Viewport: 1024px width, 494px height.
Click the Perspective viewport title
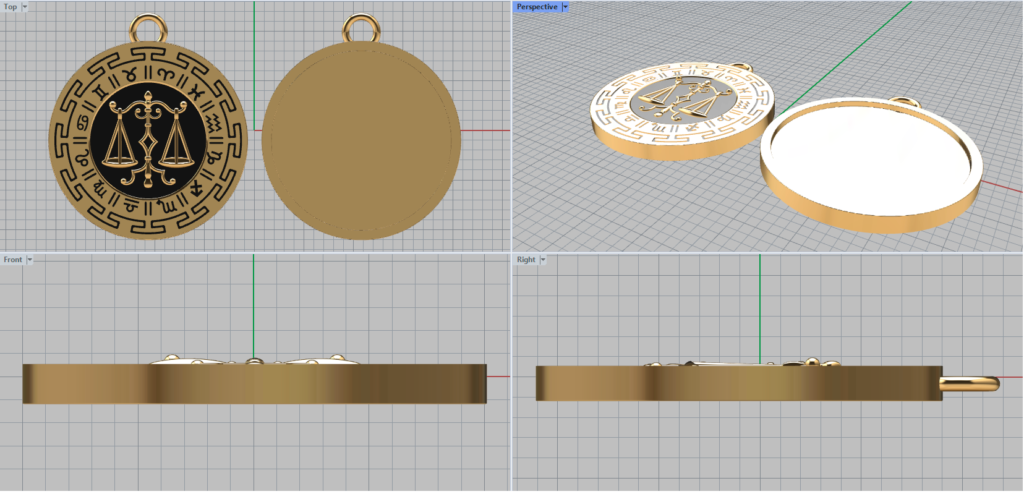click(537, 7)
